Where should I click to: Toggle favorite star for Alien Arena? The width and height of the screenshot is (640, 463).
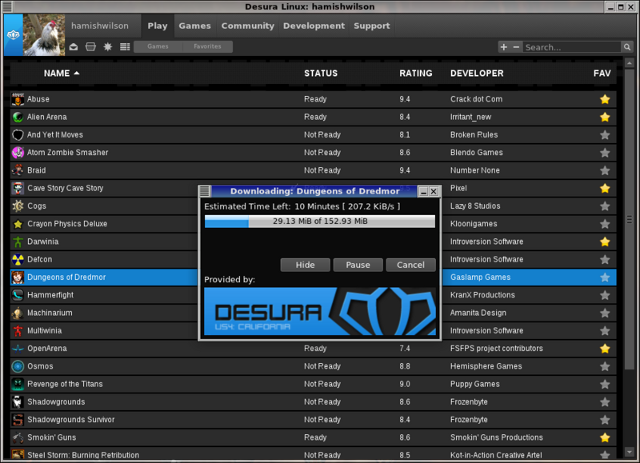point(605,117)
